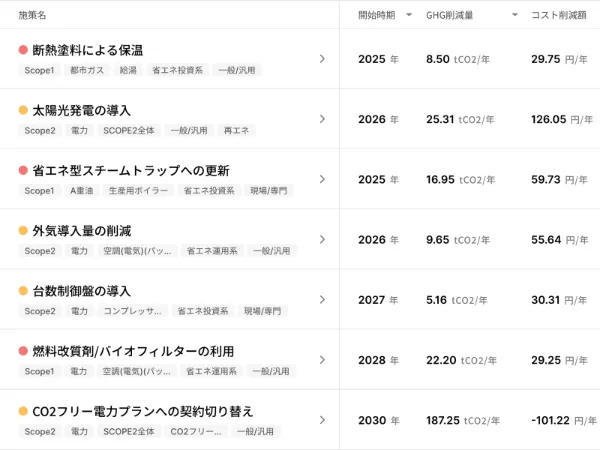The height and width of the screenshot is (450, 600).
Task: Open 太陽光発電の導入 row chevron
Action: click(x=322, y=119)
